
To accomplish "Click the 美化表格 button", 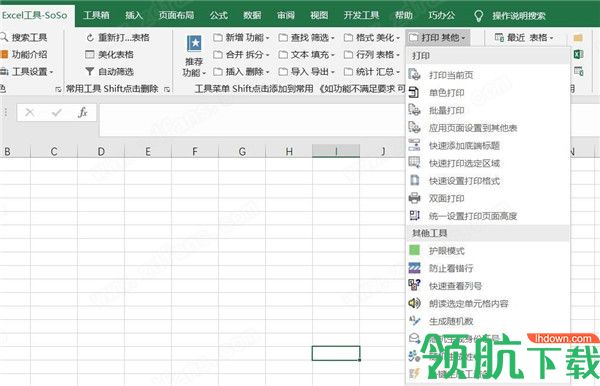I will [x=109, y=54].
